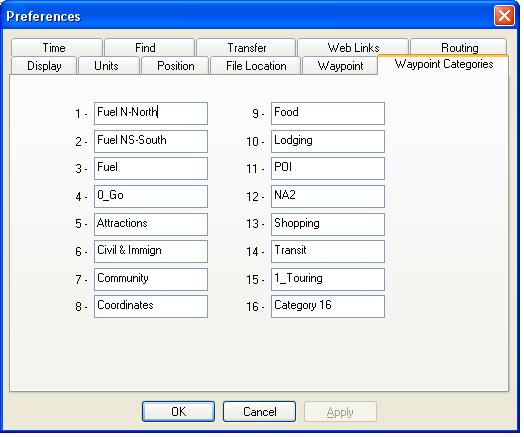Focus the 1_Touring text field
Viewport: 524px width, 437px height.
(328, 279)
